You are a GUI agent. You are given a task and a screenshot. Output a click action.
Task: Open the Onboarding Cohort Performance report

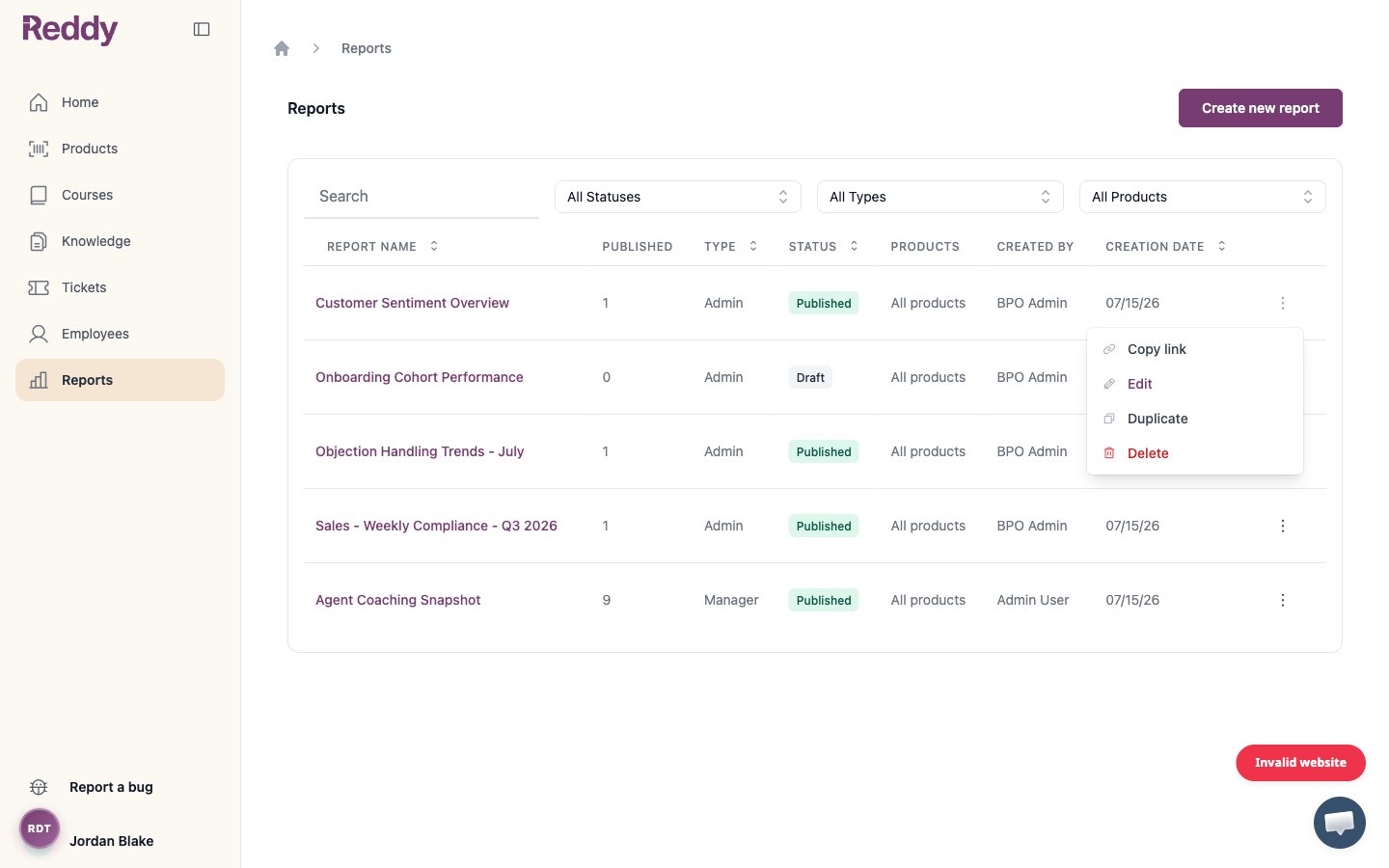coord(420,377)
